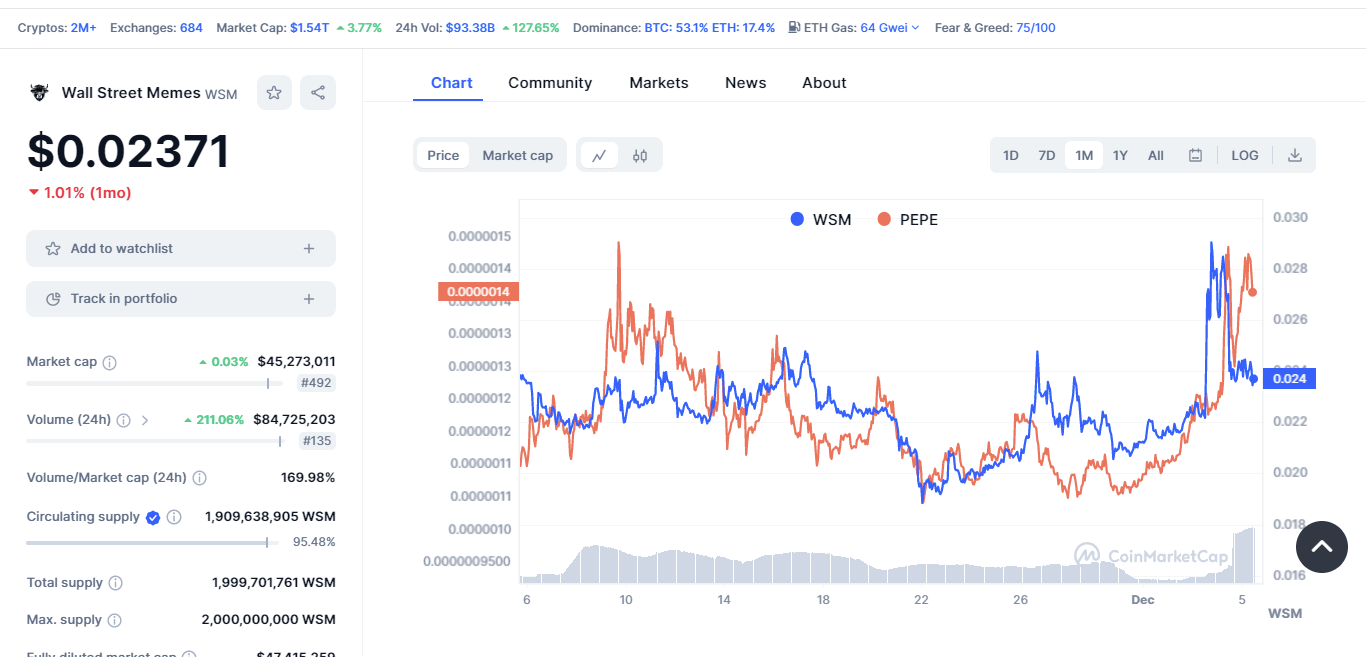
Task: Select 1M time range
Action: point(1084,155)
